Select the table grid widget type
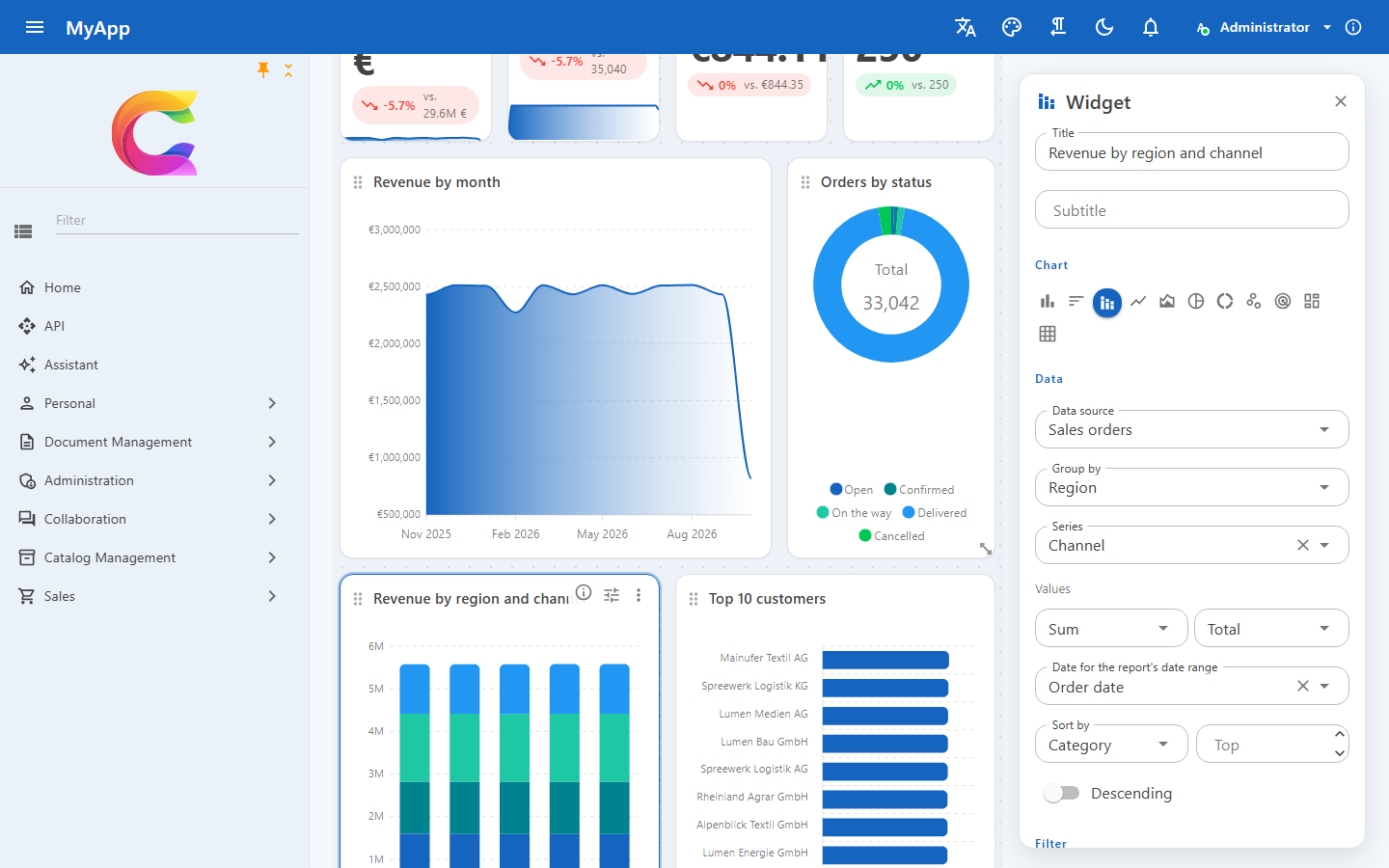The height and width of the screenshot is (868, 1389). pos(1048,334)
